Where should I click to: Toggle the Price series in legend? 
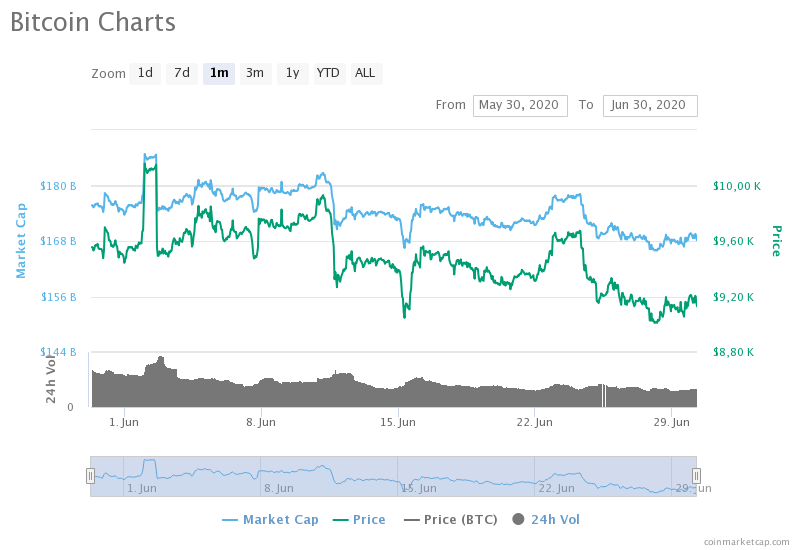tap(359, 520)
